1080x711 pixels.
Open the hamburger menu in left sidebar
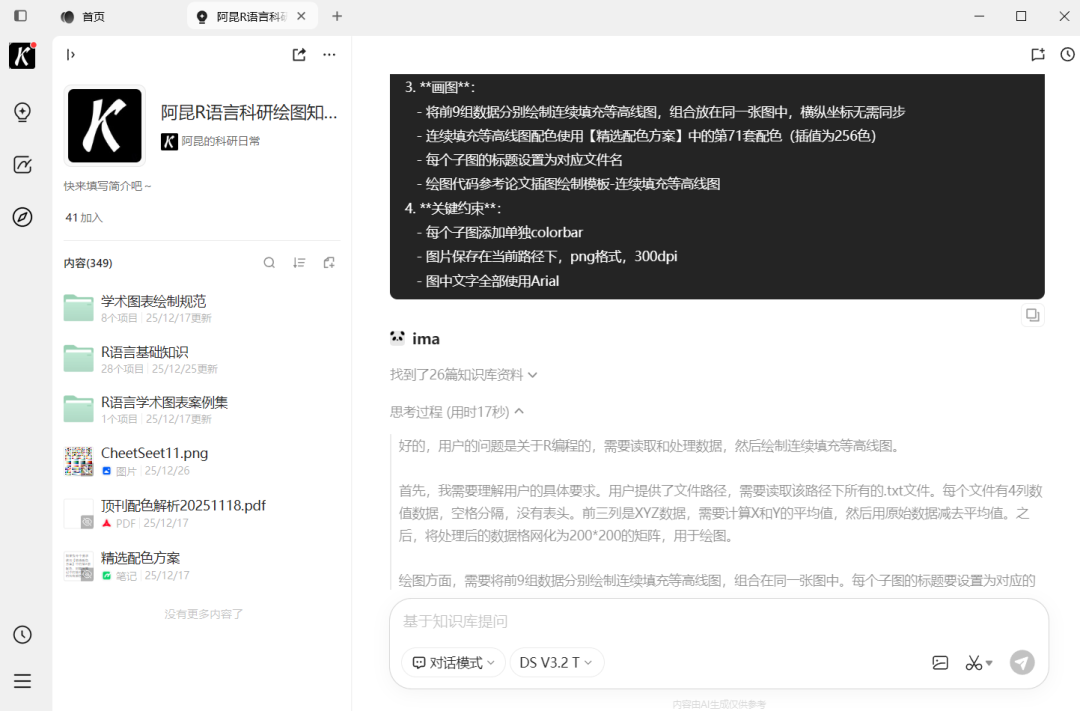(22, 681)
